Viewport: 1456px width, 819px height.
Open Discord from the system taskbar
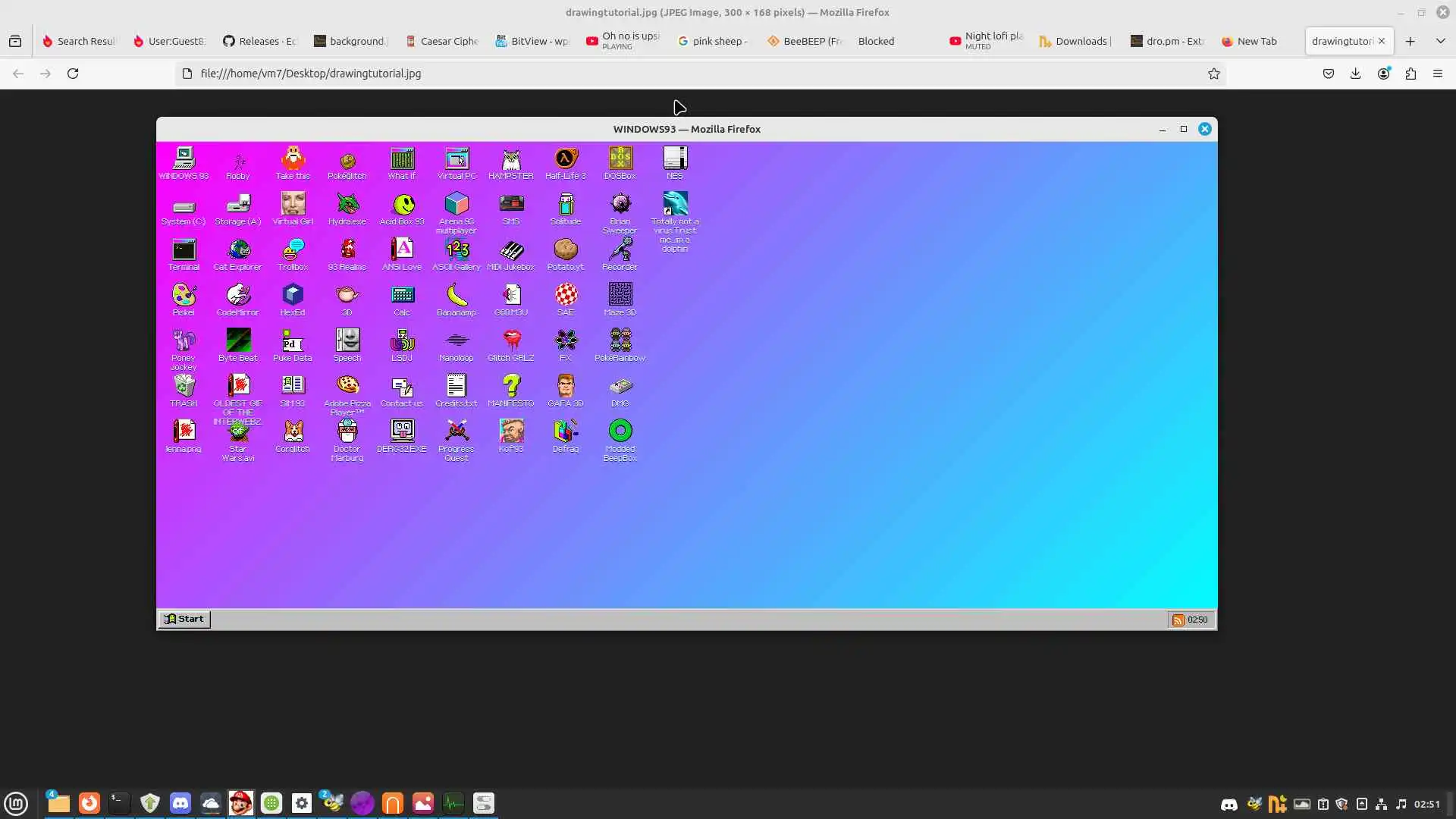(180, 803)
